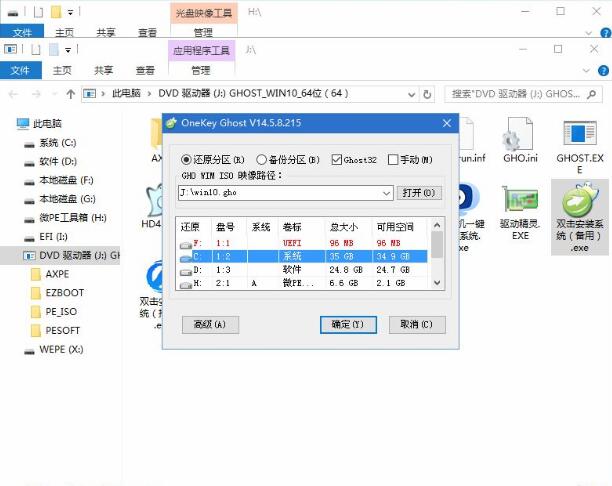The width and height of the screenshot is (612, 486).
Task: Click the 确定(Y) button
Action: click(x=347, y=325)
